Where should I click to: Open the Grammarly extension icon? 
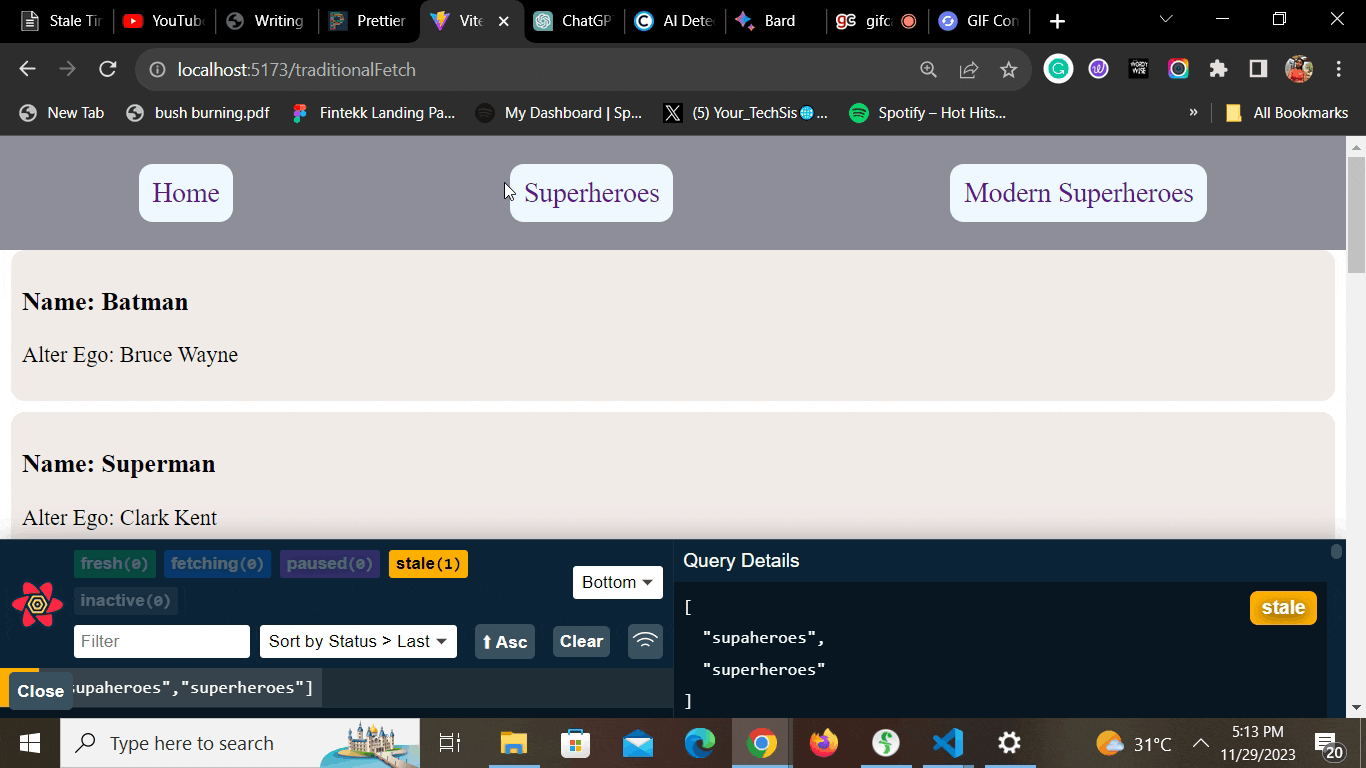[x=1058, y=69]
